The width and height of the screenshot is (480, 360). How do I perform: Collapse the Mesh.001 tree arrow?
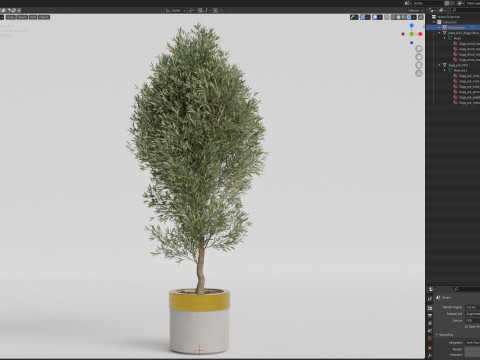coord(444,70)
